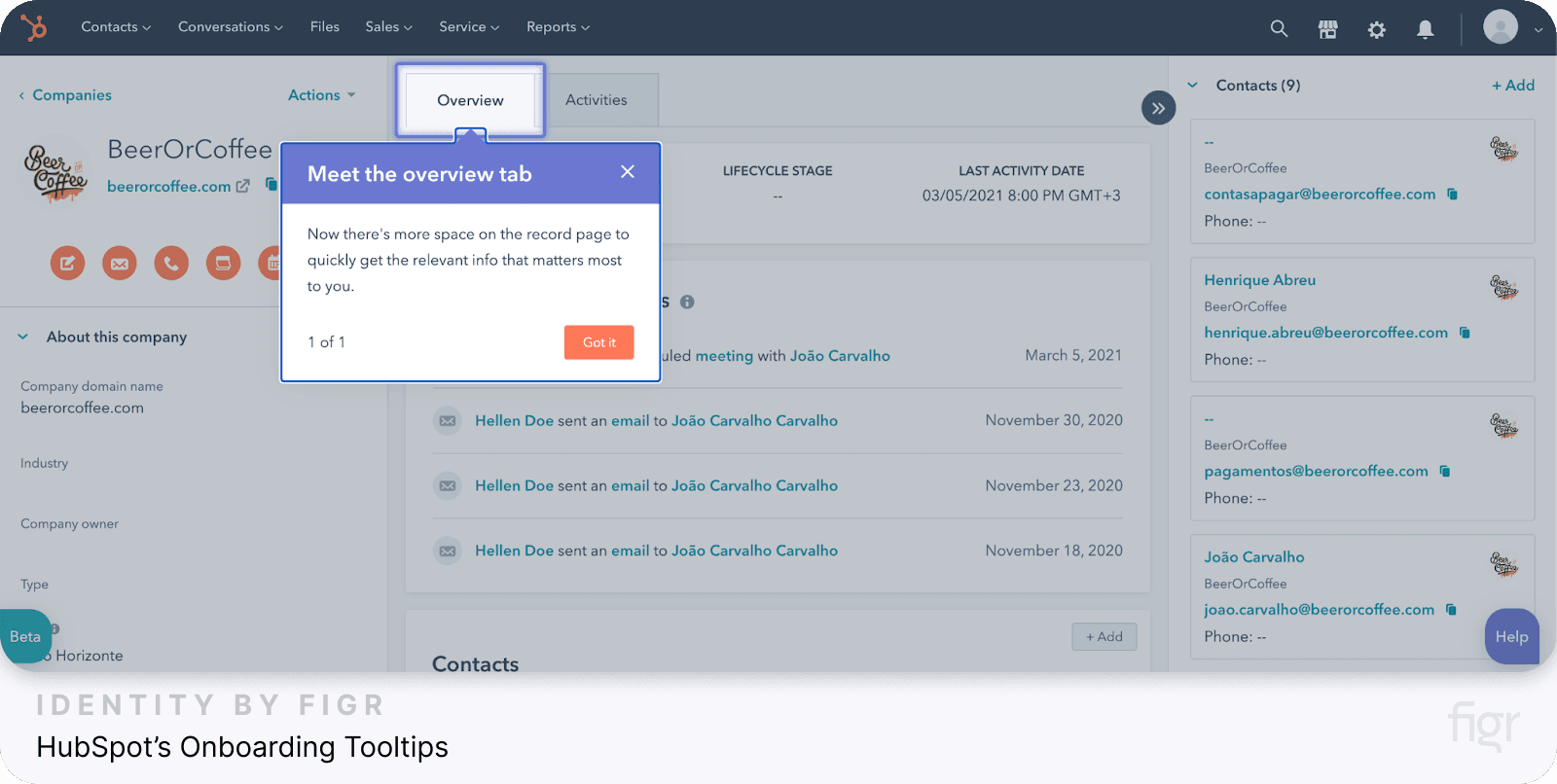Open beerorcoffee.com external link

(x=242, y=186)
